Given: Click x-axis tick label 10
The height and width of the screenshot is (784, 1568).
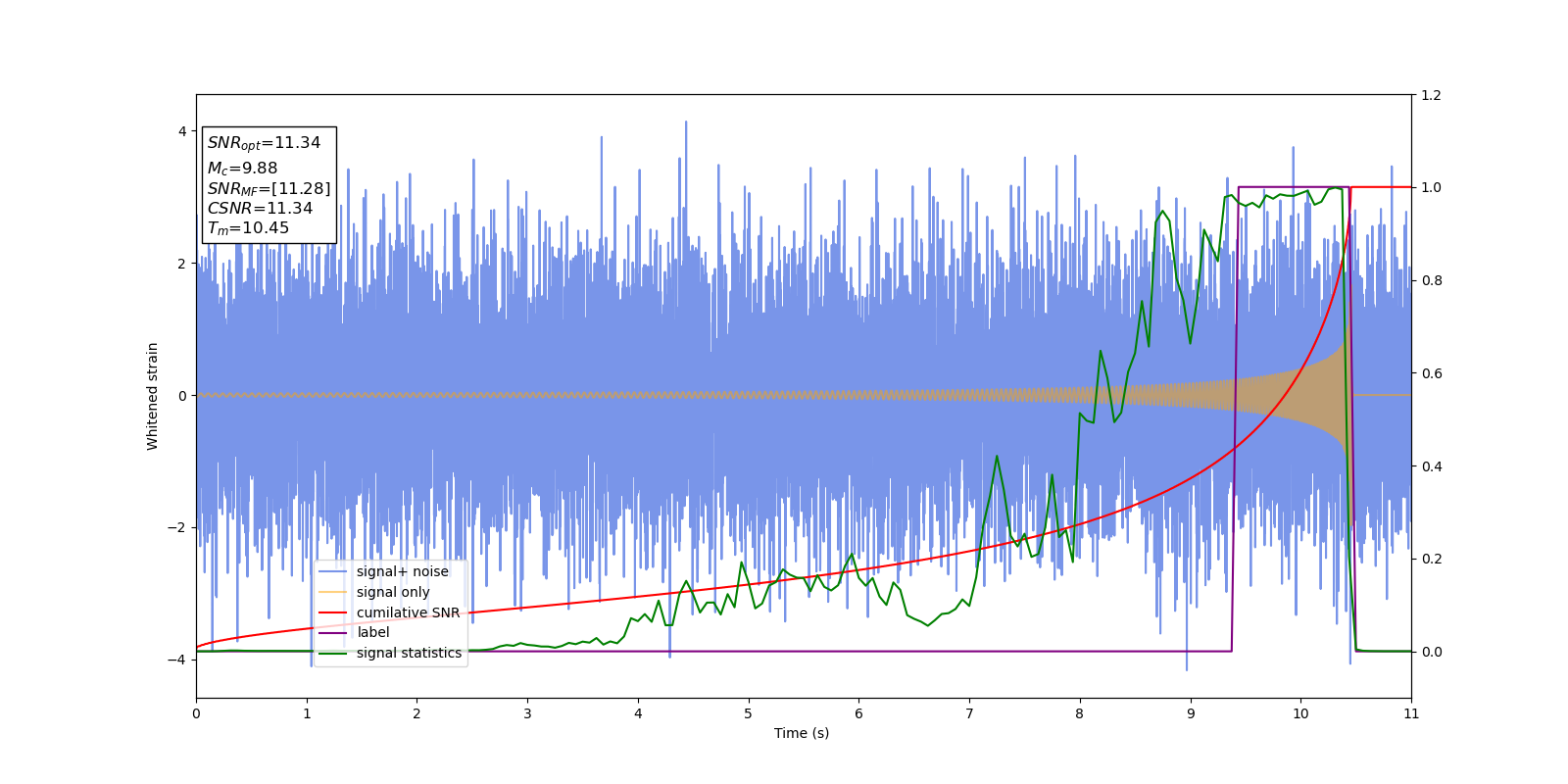Looking at the screenshot, I should 1300,713.
